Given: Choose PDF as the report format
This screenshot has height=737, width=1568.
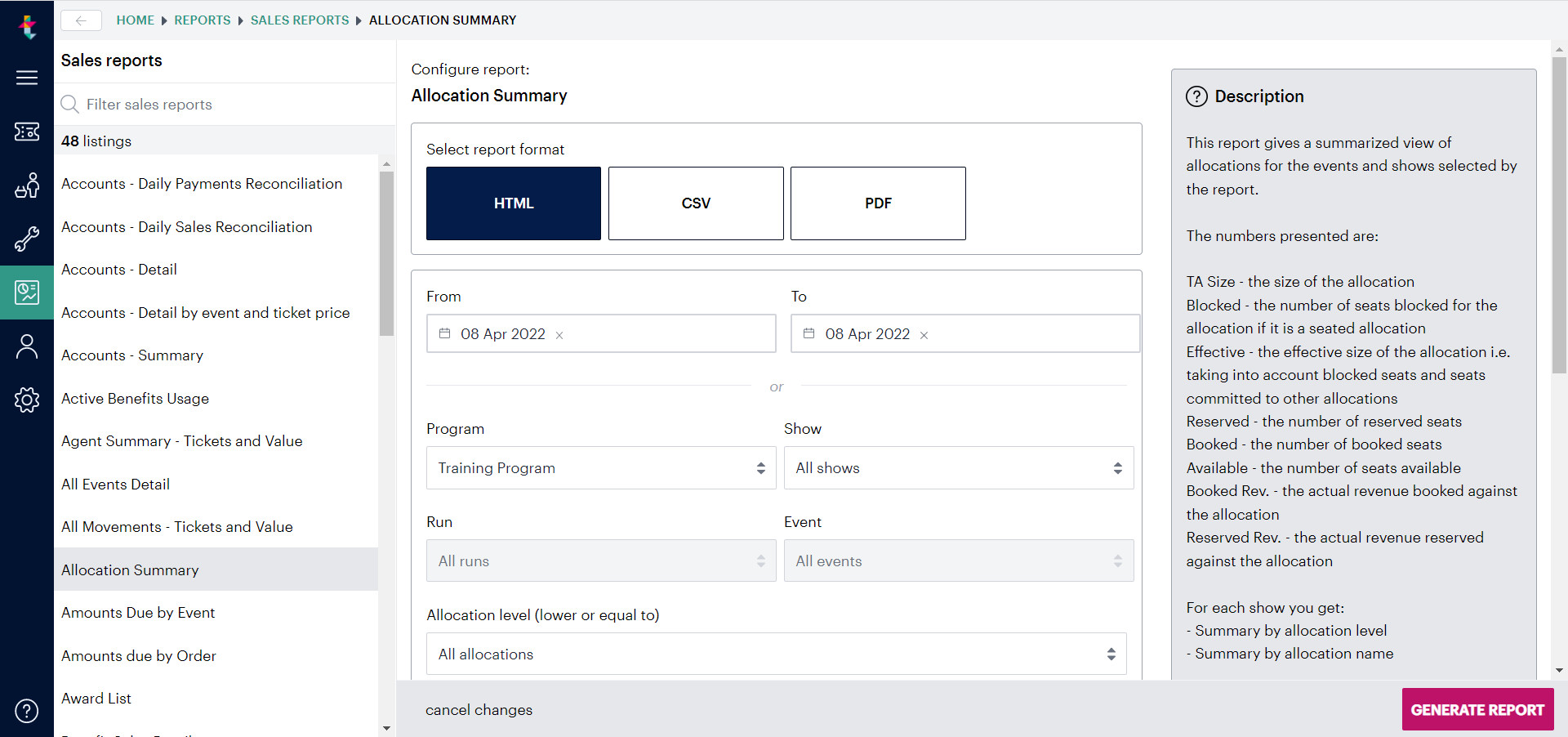Looking at the screenshot, I should (878, 203).
